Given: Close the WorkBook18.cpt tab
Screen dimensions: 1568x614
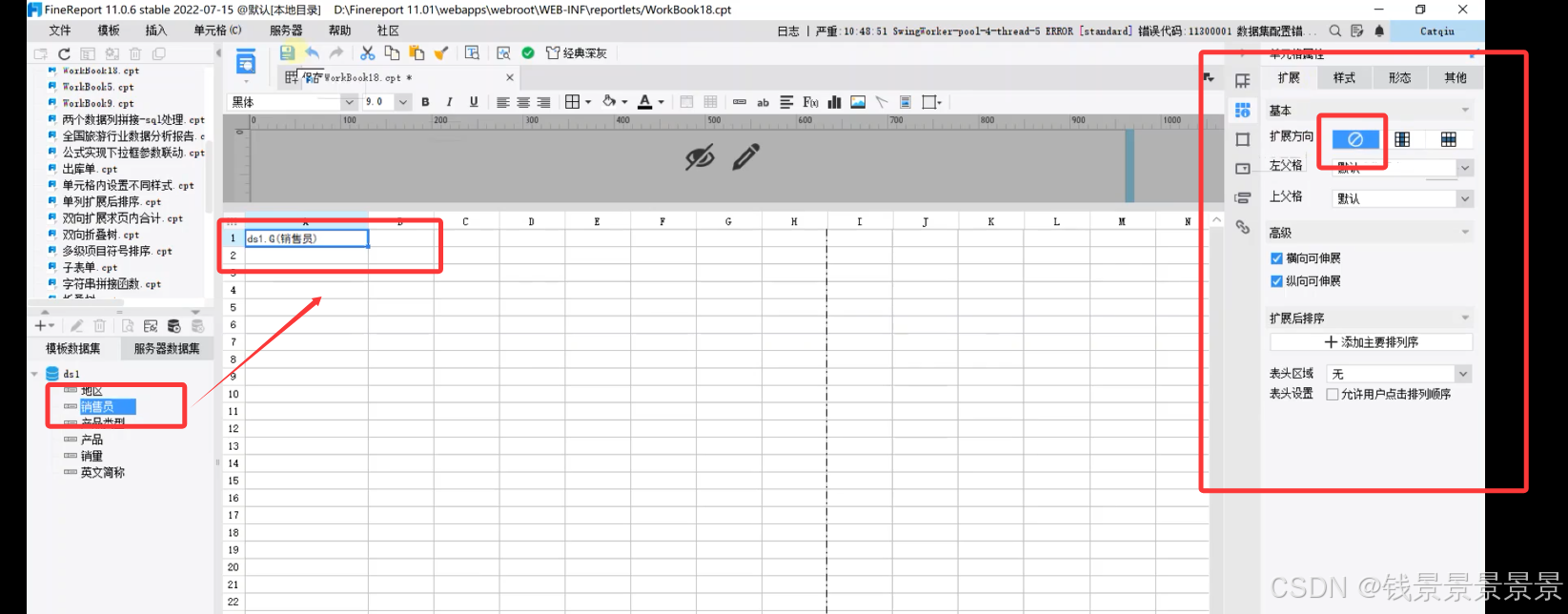Looking at the screenshot, I should pyautogui.click(x=509, y=77).
